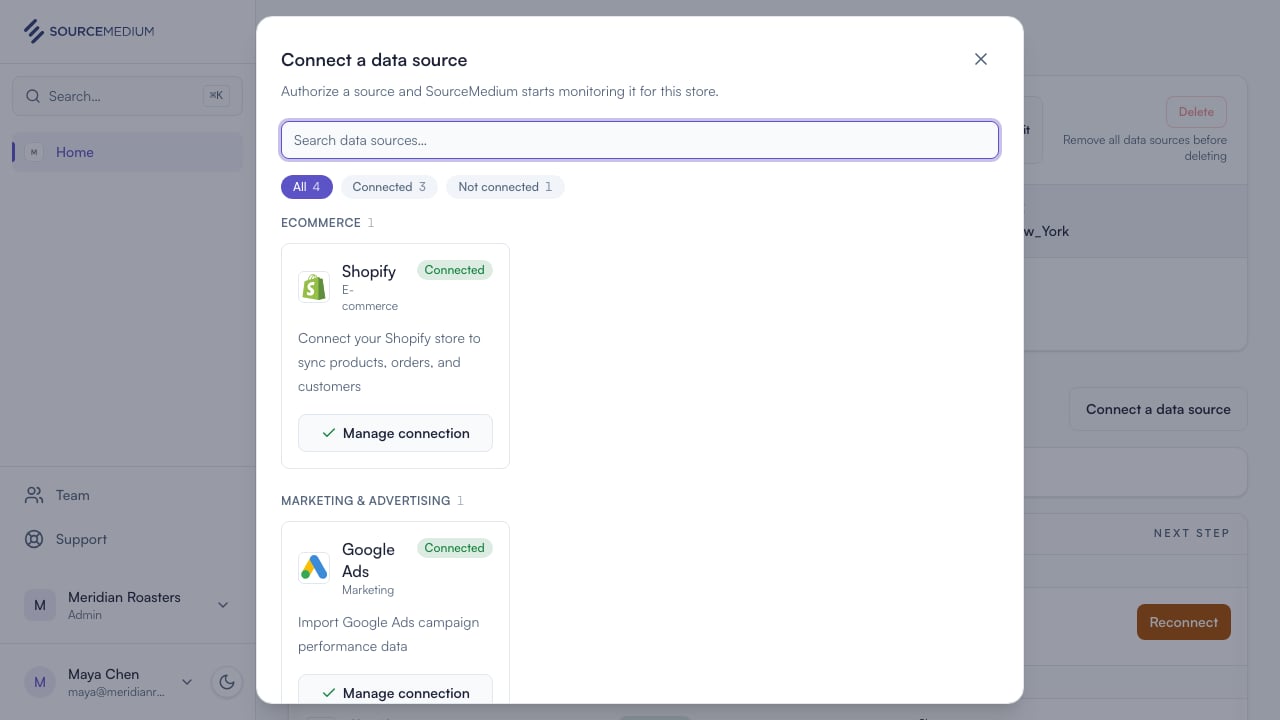The image size is (1280, 720).
Task: Open Manage connection for Google Ads
Action: (395, 688)
